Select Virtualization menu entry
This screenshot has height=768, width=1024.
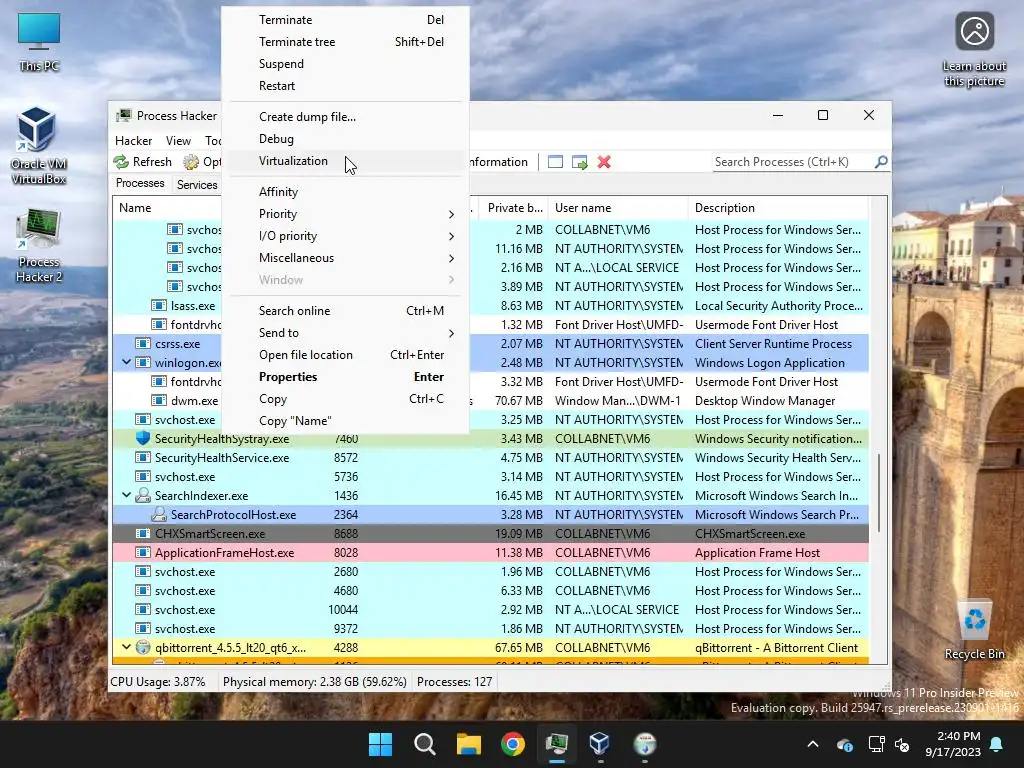click(x=345, y=161)
